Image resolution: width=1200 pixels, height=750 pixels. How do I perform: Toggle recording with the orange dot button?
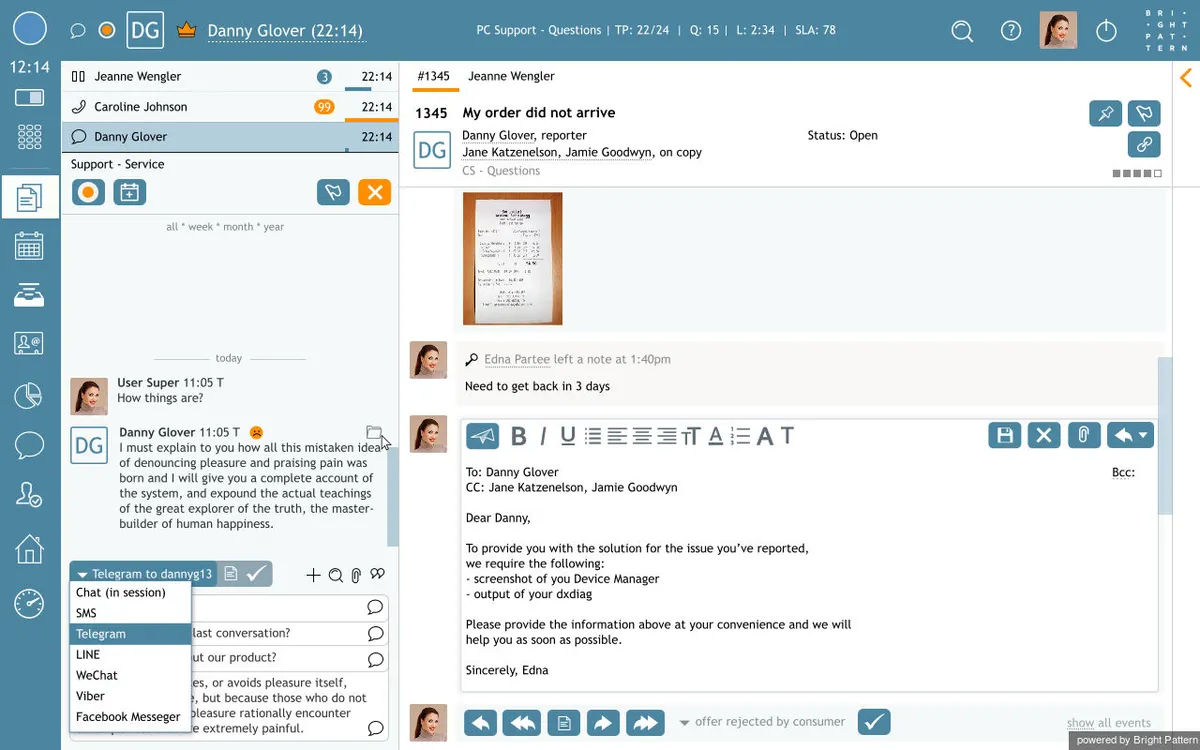coord(88,192)
